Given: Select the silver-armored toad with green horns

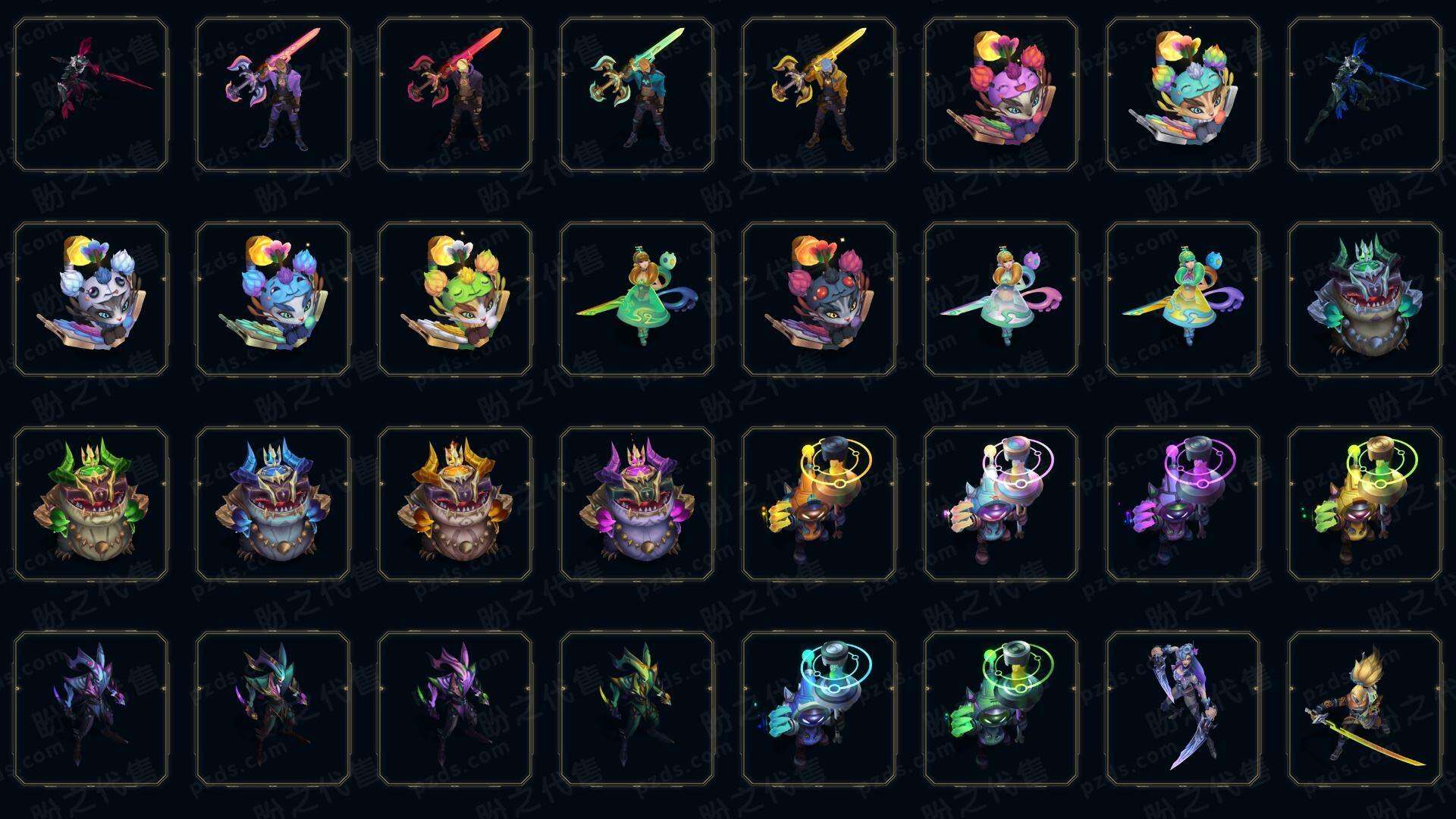Looking at the screenshot, I should pos(1365,299).
